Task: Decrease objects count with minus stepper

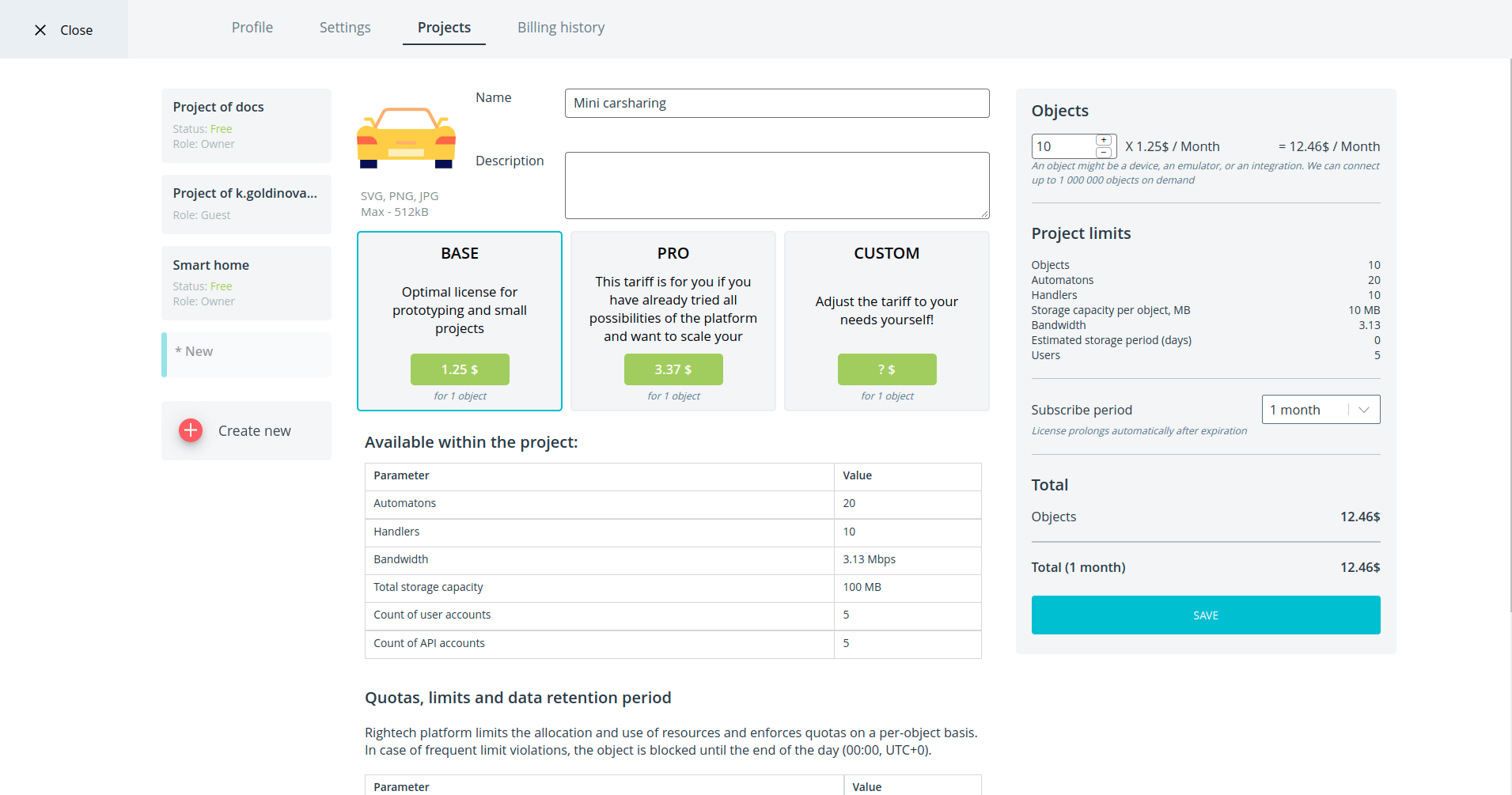Action: (x=1104, y=152)
